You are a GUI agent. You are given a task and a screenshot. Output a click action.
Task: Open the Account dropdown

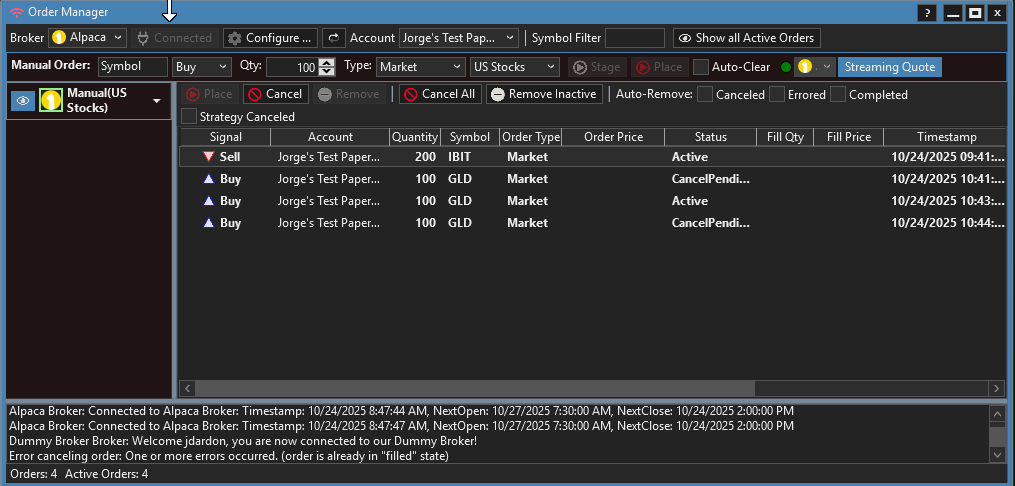458,38
